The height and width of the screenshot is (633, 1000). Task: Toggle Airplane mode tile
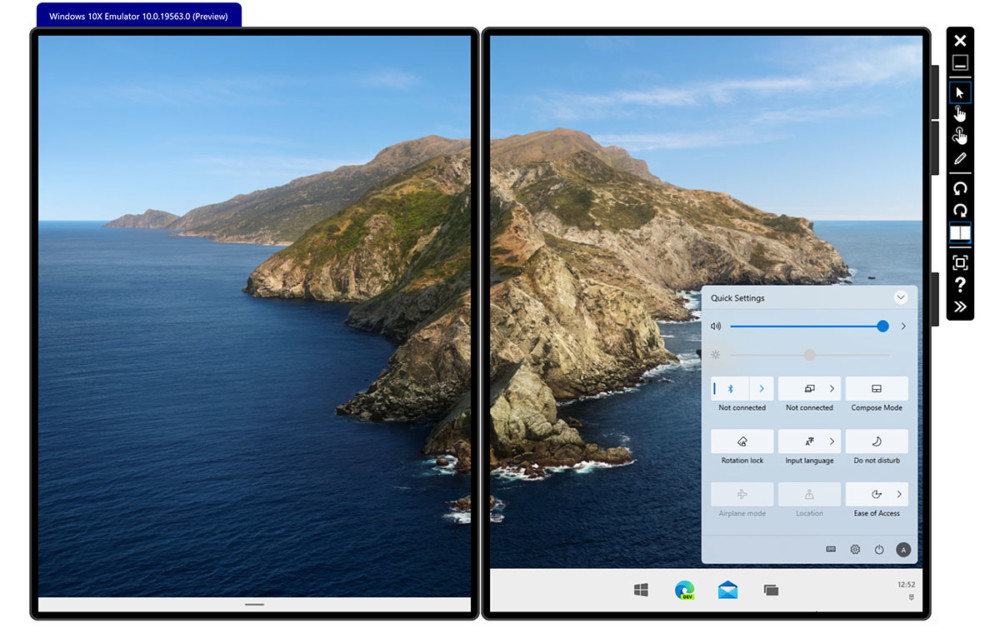[742, 495]
